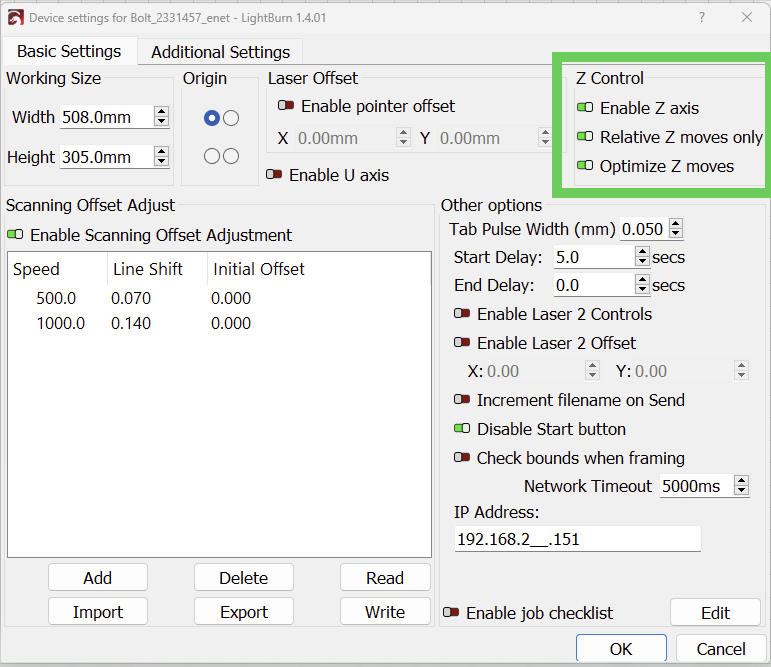771x667 pixels.
Task: Toggle Increment filename on Send
Action: coord(462,399)
